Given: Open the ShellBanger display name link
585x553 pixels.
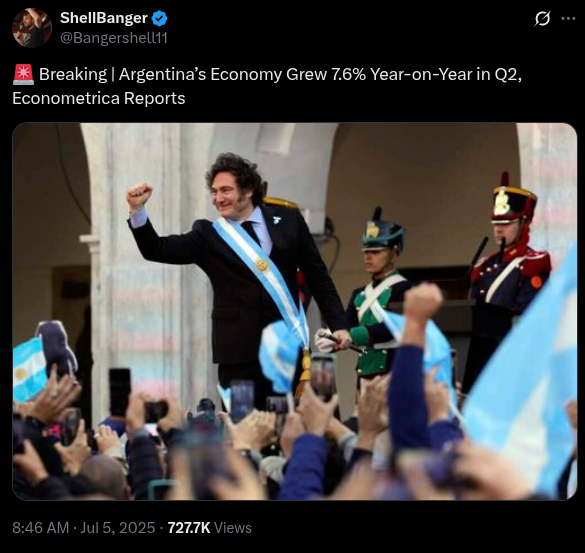Looking at the screenshot, I should coord(104,18).
